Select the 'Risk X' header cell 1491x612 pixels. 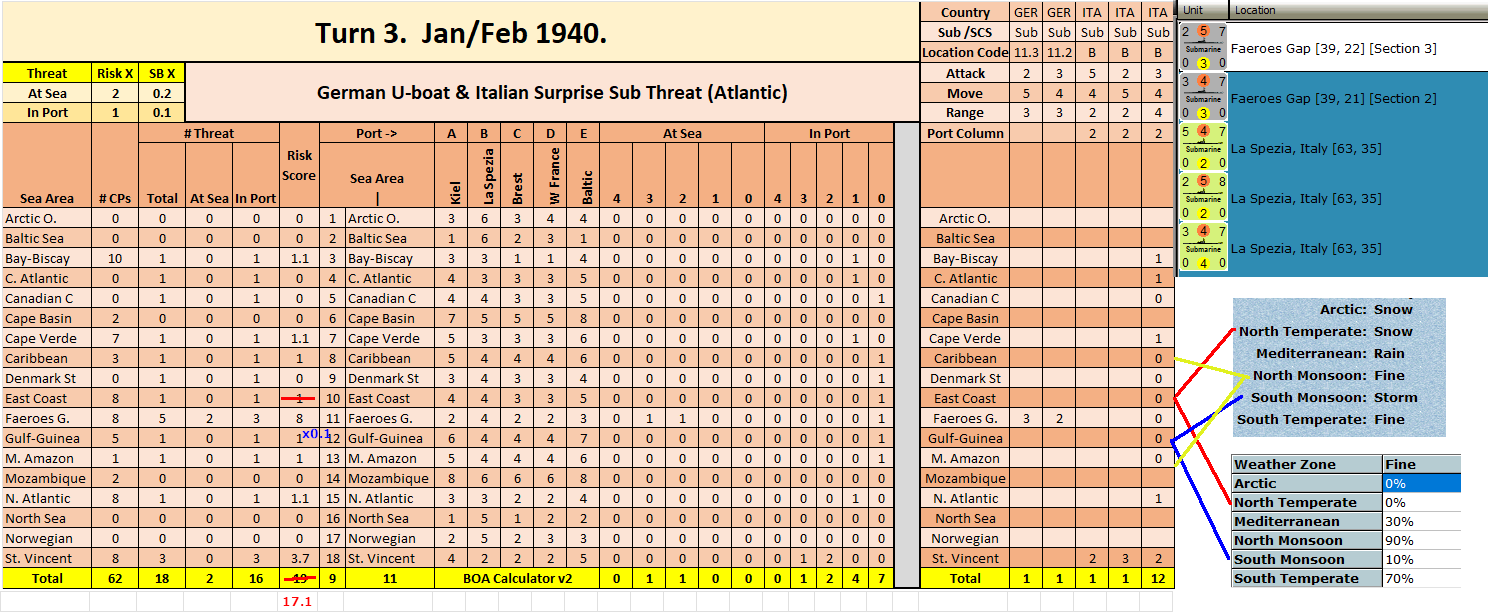pyautogui.click(x=115, y=73)
